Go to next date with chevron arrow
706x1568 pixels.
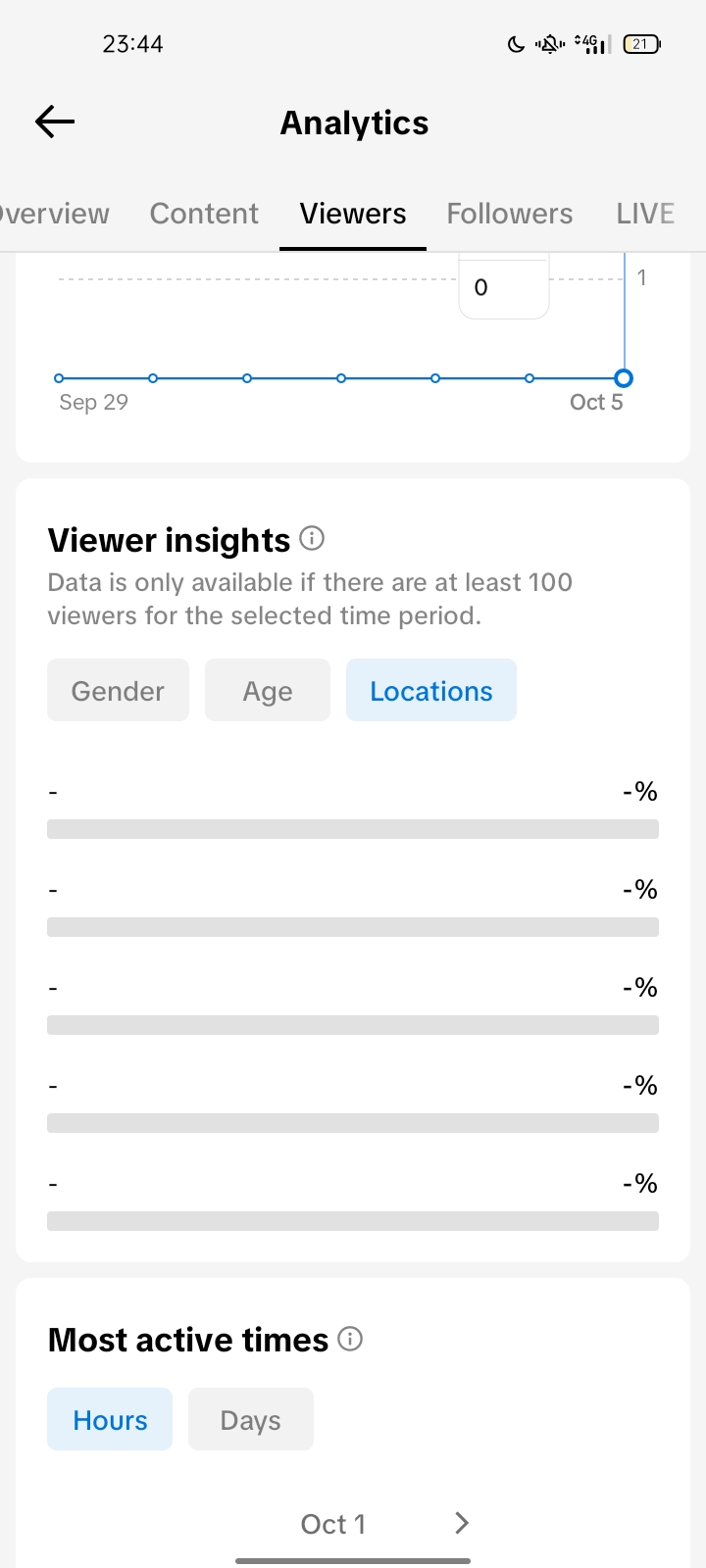(x=462, y=1523)
